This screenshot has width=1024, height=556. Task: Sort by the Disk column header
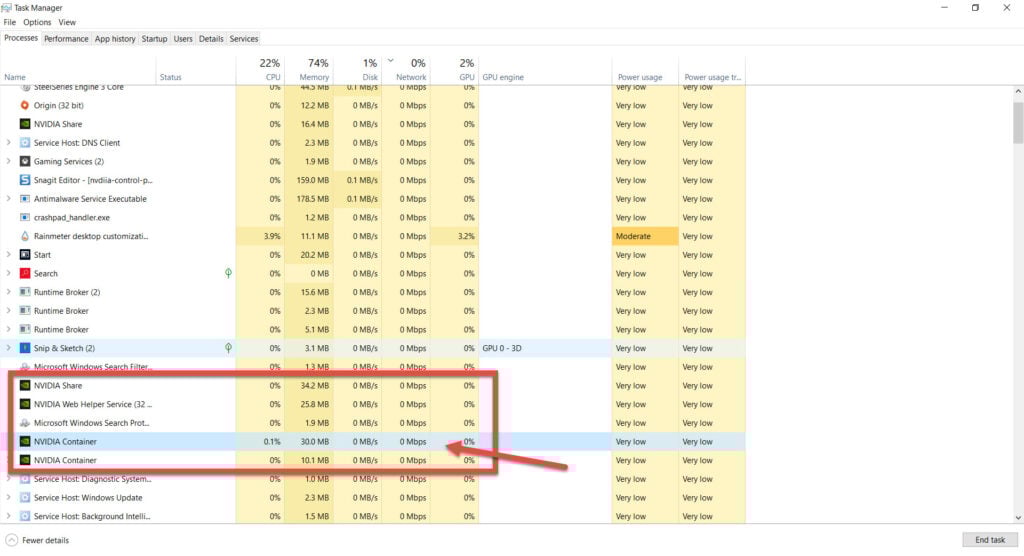click(x=358, y=70)
